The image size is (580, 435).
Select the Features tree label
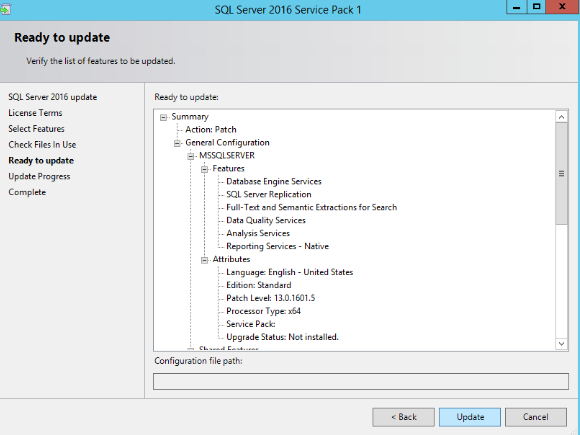click(228, 168)
